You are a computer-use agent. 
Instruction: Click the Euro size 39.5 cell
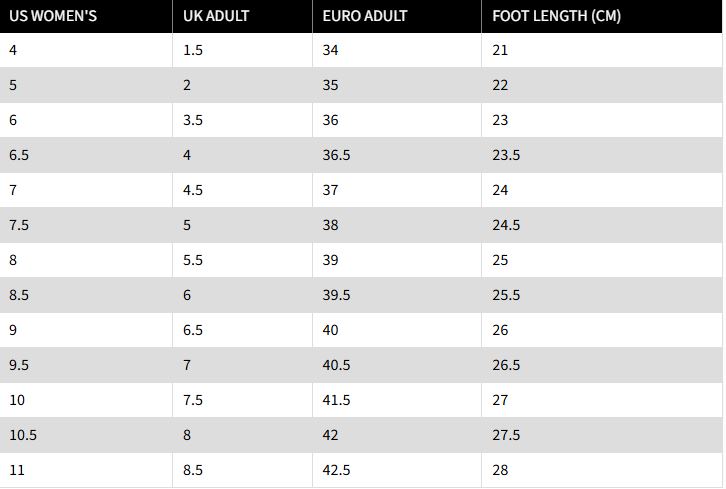click(x=337, y=295)
